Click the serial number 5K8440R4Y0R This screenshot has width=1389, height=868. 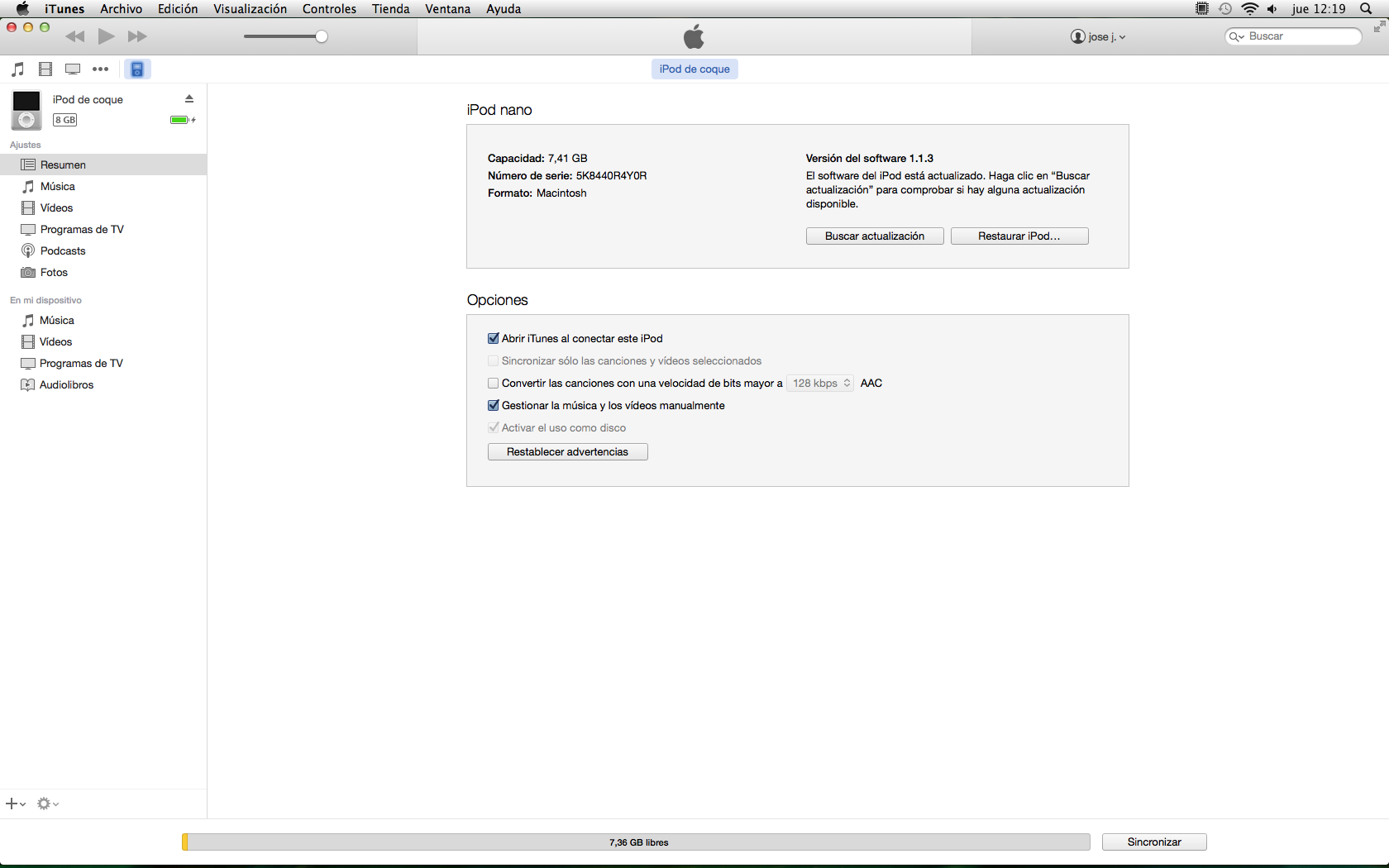point(611,176)
